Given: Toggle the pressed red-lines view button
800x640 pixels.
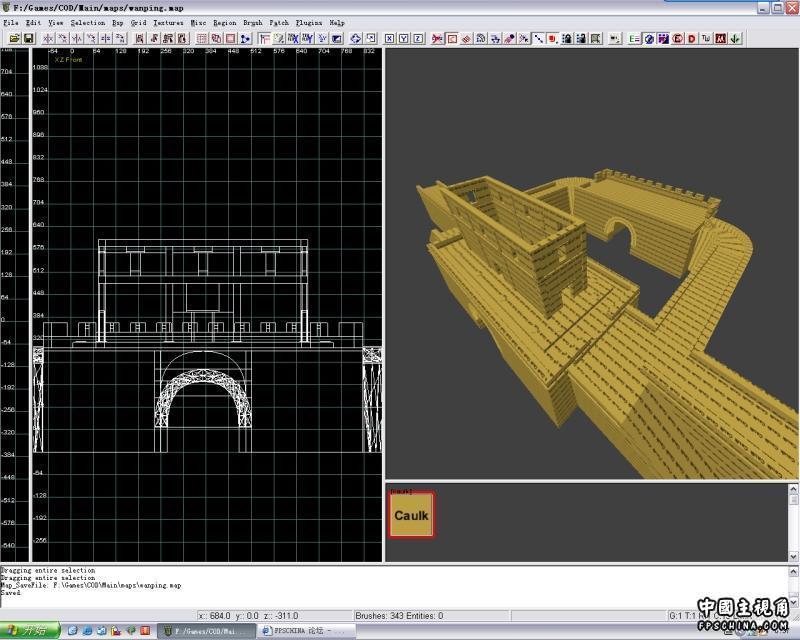Looking at the screenshot, I should pos(265,38).
